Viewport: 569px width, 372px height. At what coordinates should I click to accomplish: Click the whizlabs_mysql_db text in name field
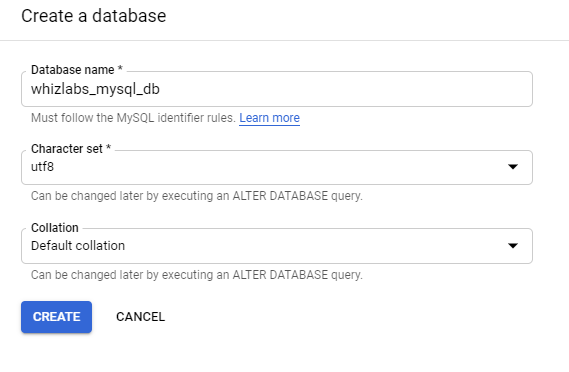95,89
